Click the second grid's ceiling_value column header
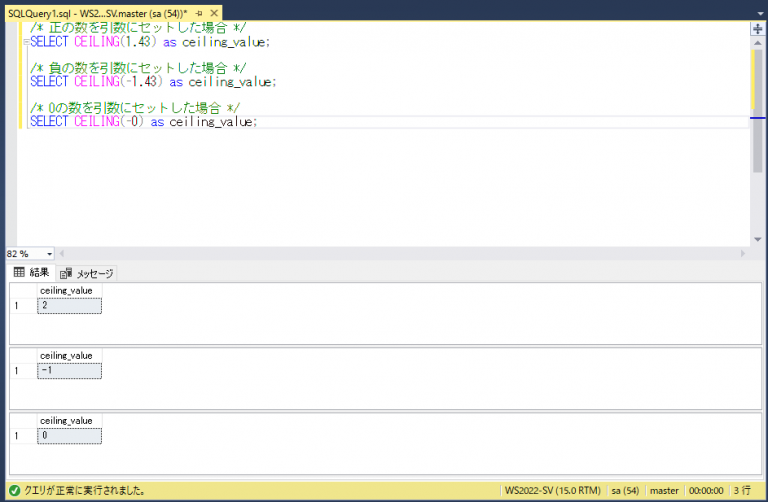 tap(70, 356)
